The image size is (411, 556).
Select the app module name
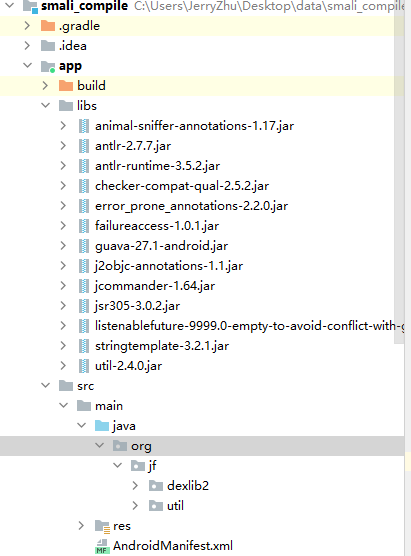click(70, 67)
